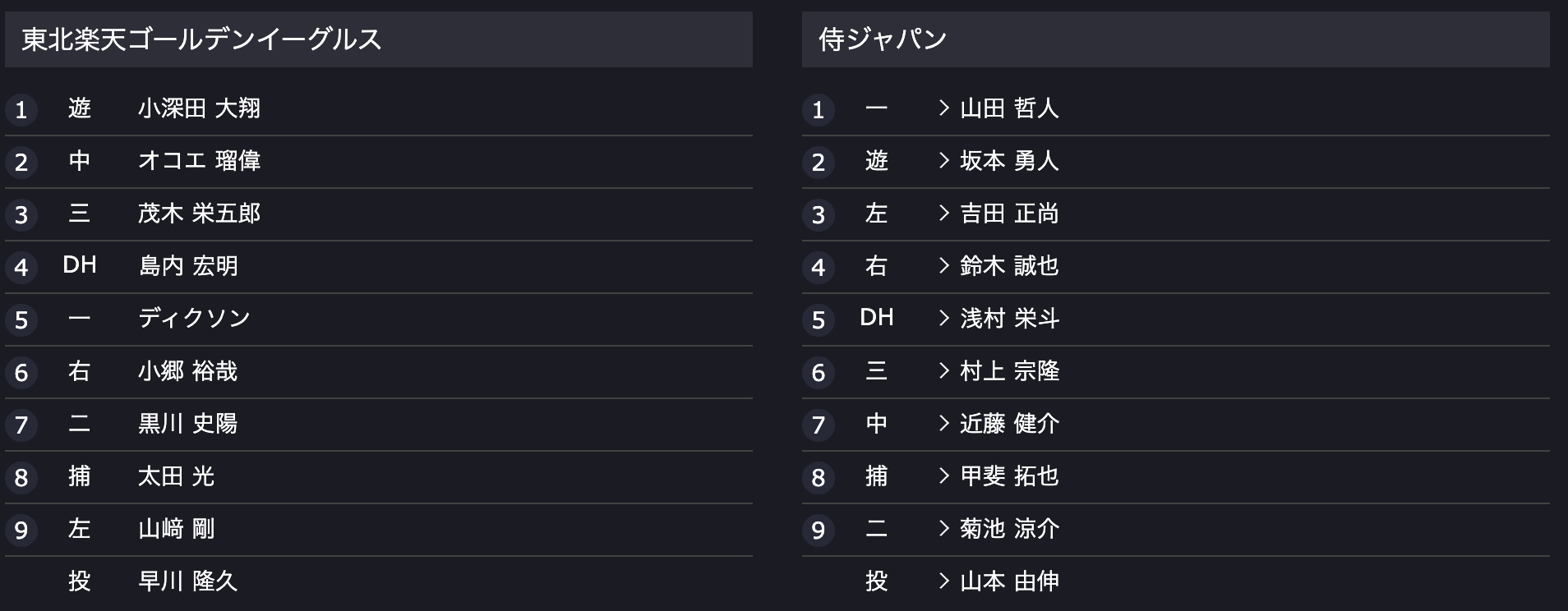Click the 東北楽天ゴールデンイーグルス team header
The width and height of the screenshot is (1568, 611).
tap(379, 39)
